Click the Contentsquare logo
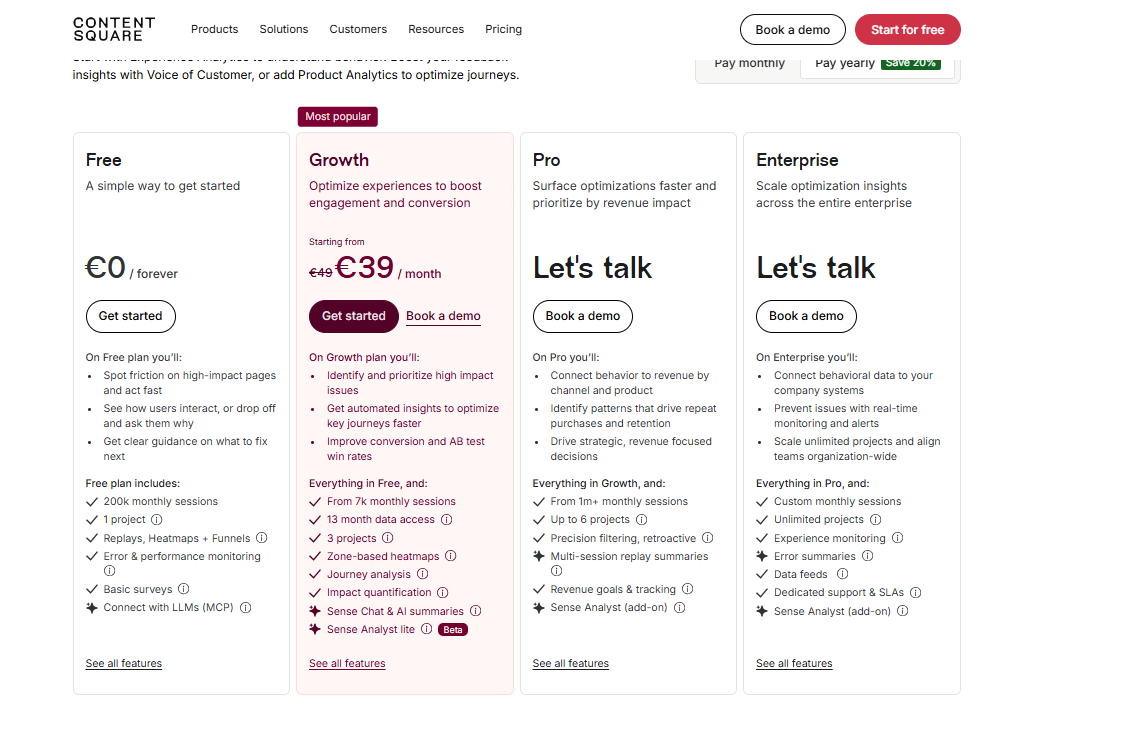Viewport: 1143px width, 741px height. click(x=114, y=29)
